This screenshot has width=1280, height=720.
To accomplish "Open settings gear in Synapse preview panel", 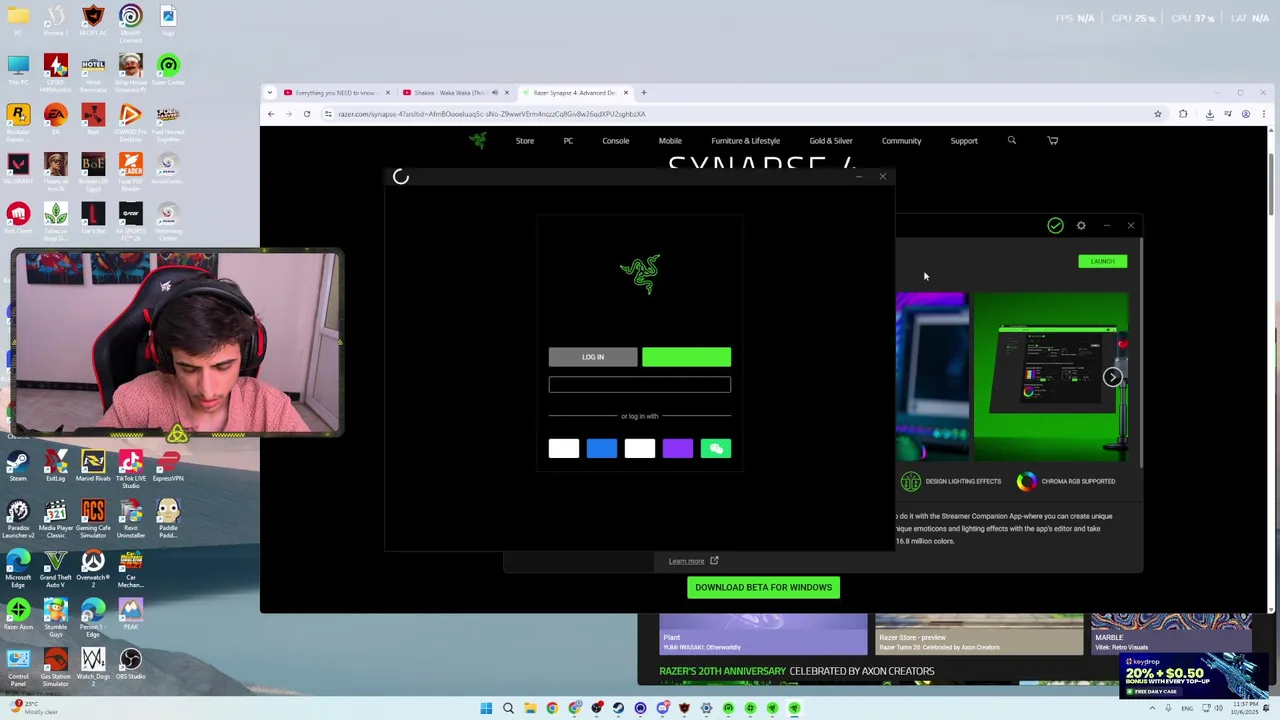I will coord(1081,226).
